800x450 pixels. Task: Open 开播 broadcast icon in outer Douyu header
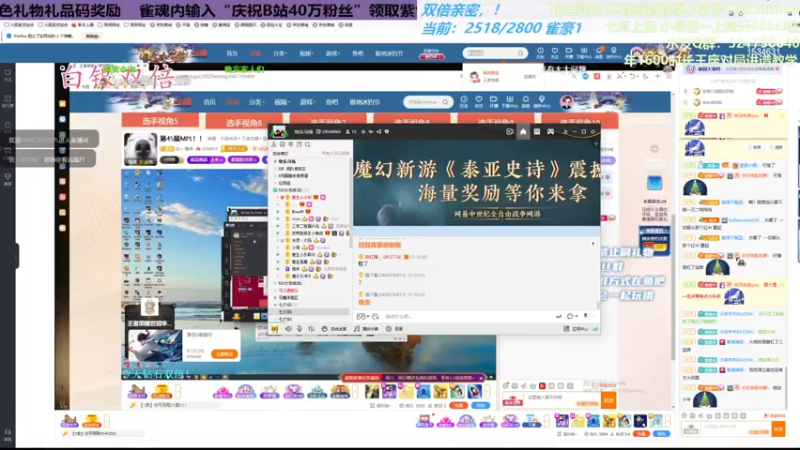pyautogui.click(x=569, y=53)
